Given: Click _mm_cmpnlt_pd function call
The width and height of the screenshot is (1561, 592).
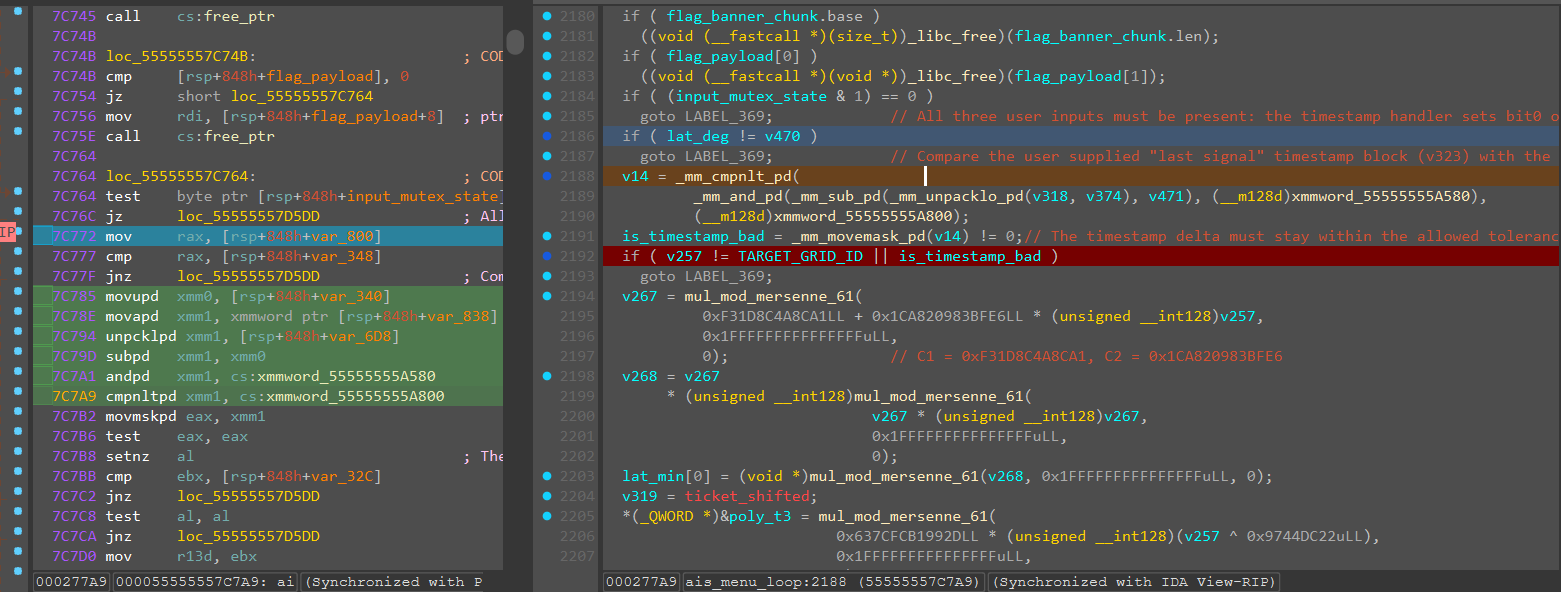Looking at the screenshot, I should coord(732,177).
